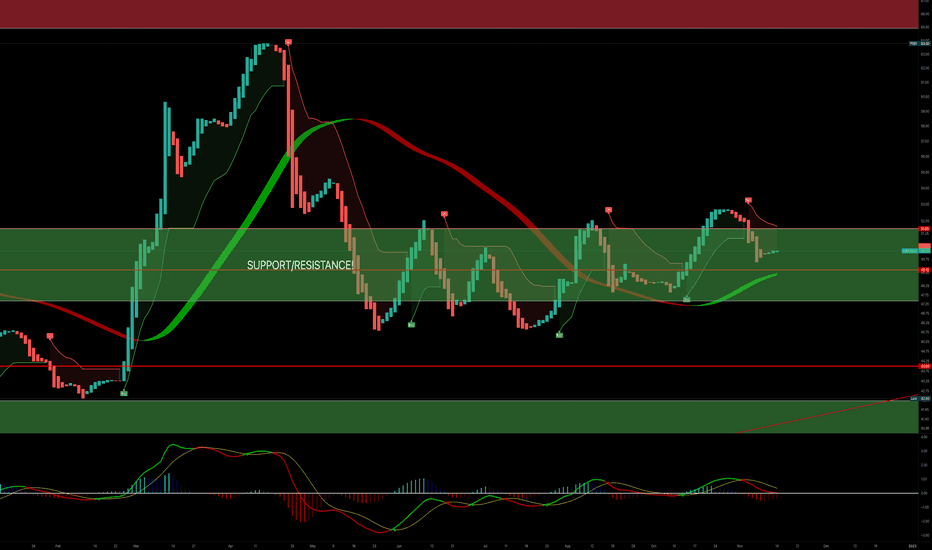Click the MACD zero line in the lower pane
The width and height of the screenshot is (932, 550).
tap(459, 493)
